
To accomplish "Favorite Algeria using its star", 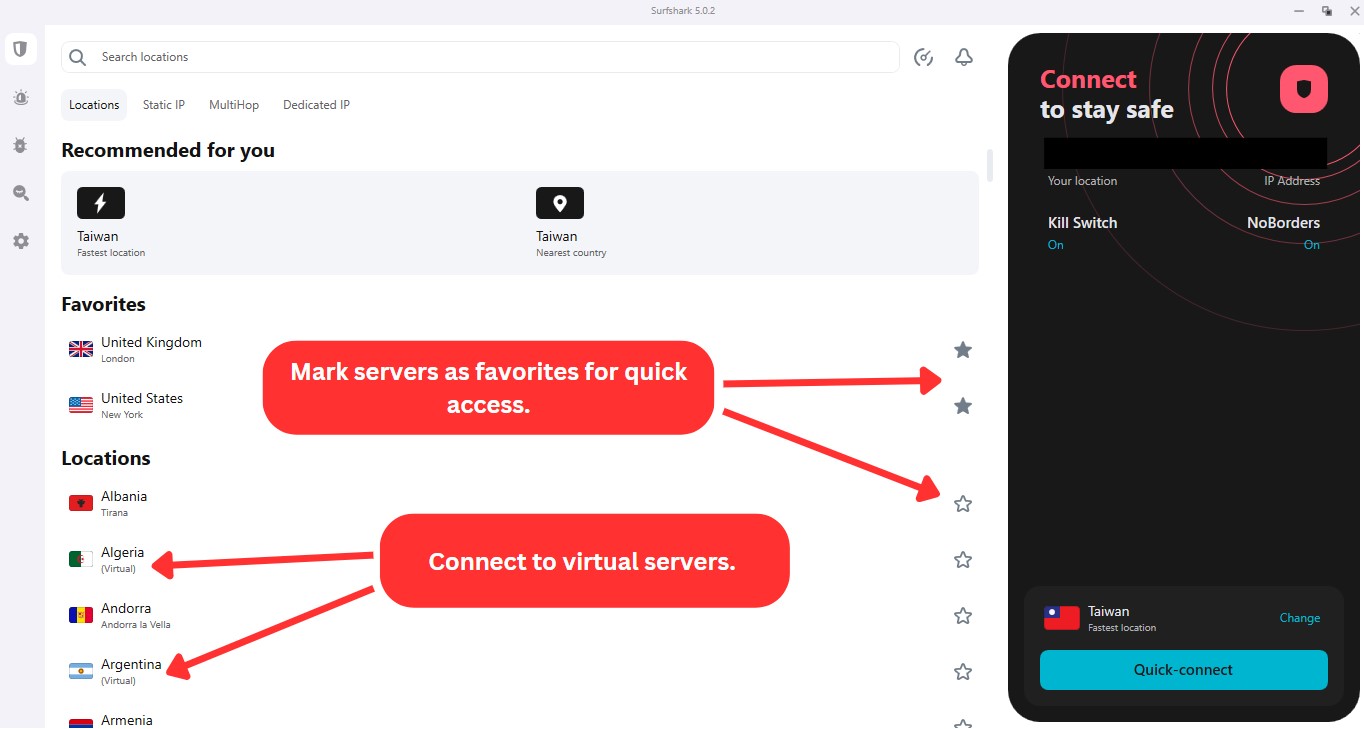I will 963,559.
